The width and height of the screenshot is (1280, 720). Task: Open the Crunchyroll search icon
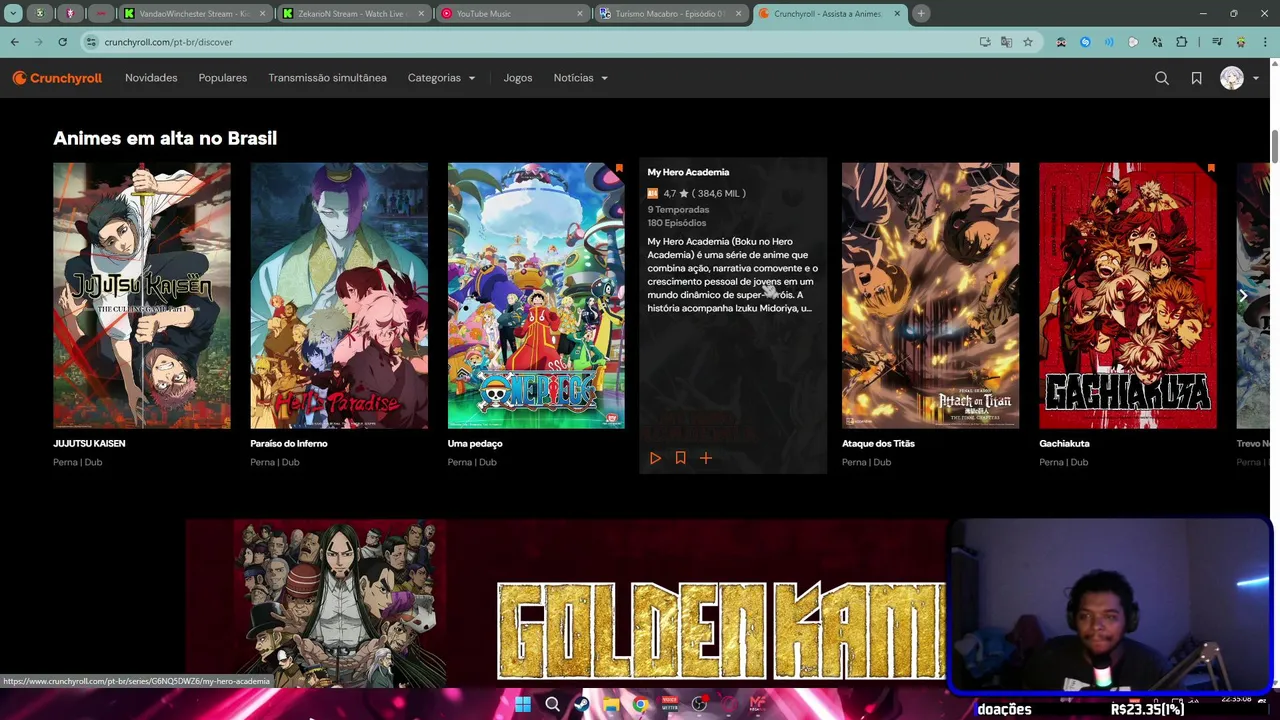click(x=1162, y=78)
